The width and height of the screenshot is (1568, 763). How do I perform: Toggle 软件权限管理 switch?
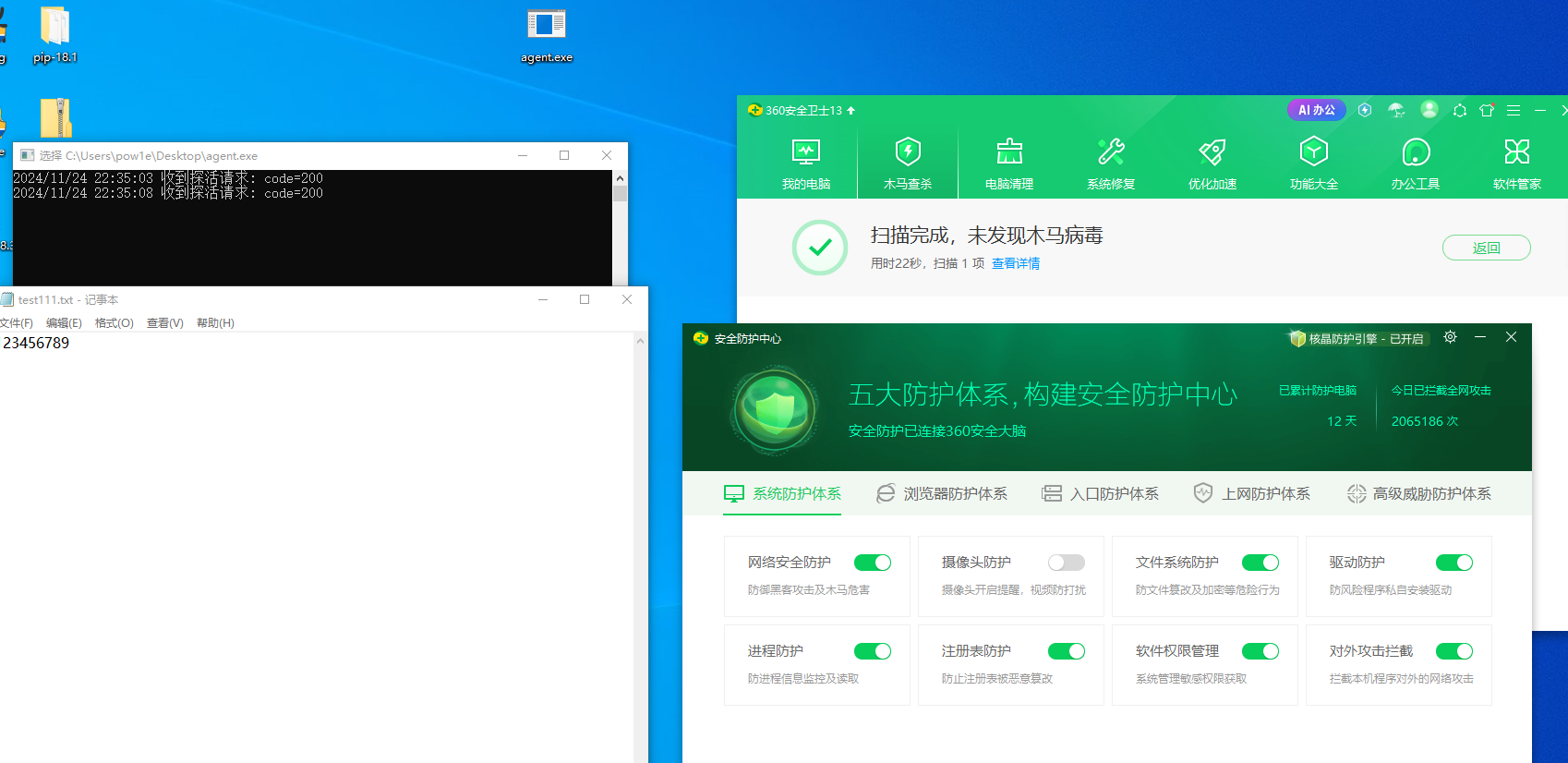[1260, 651]
